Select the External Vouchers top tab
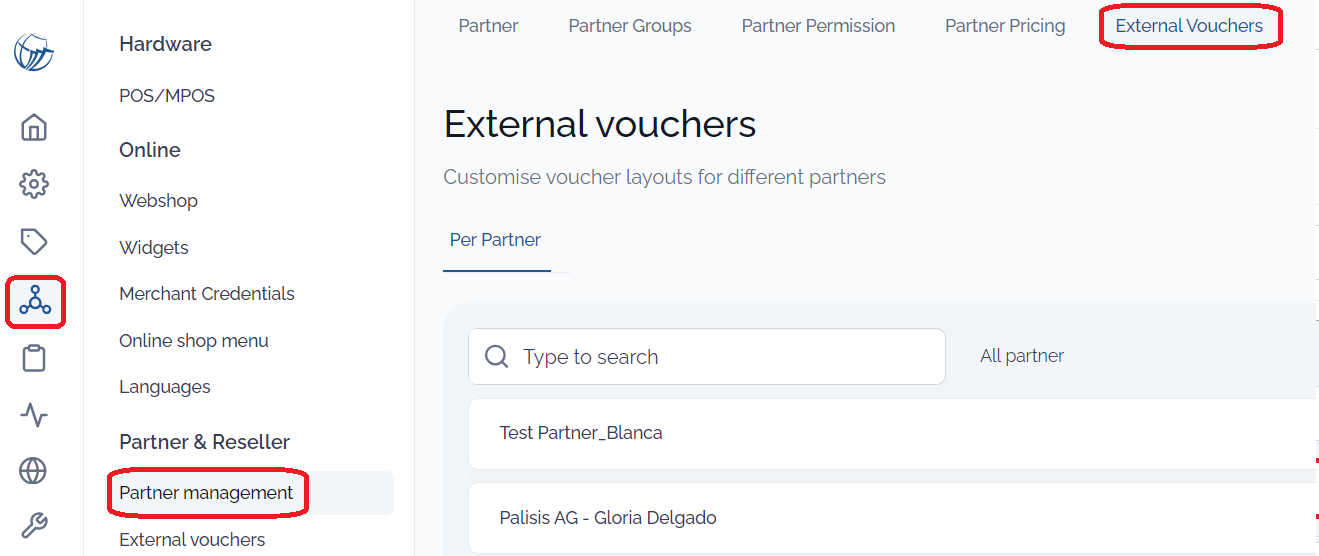 (1189, 26)
